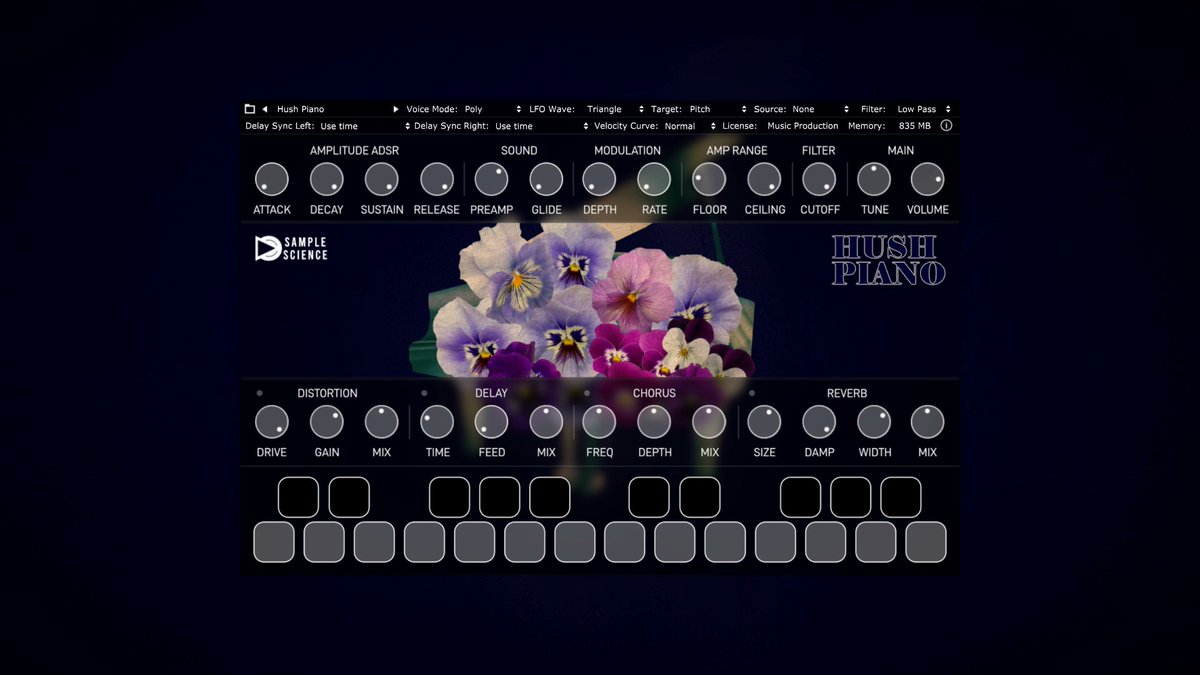Play the leftmost black key

pos(298,497)
